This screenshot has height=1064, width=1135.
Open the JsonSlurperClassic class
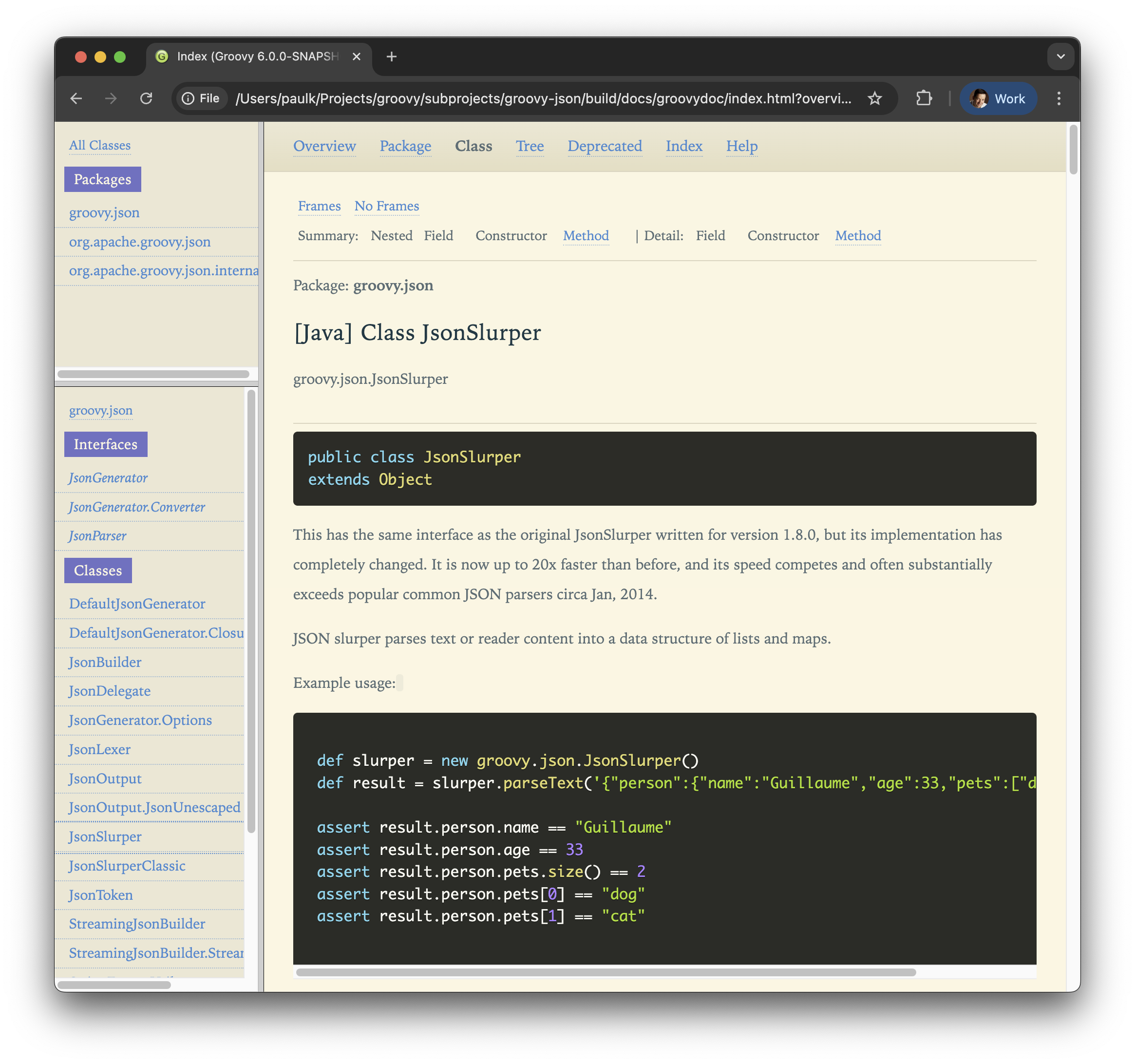[127, 866]
